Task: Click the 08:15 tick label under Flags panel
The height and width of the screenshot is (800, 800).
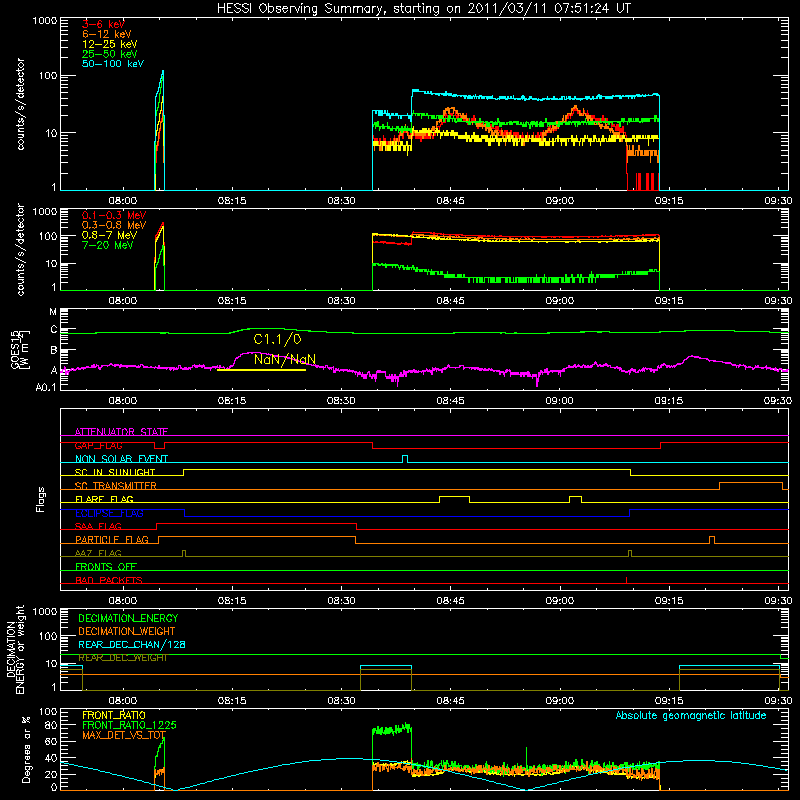Action: pyautogui.click(x=232, y=601)
